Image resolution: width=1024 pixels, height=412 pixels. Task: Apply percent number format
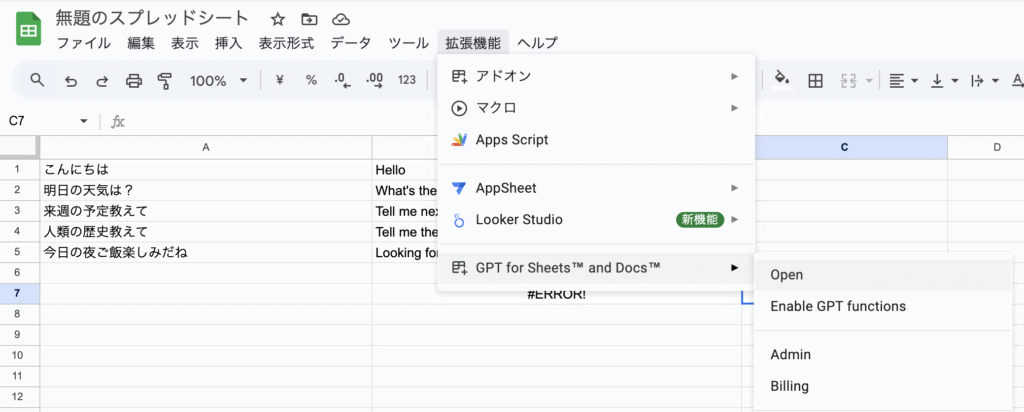(312, 80)
